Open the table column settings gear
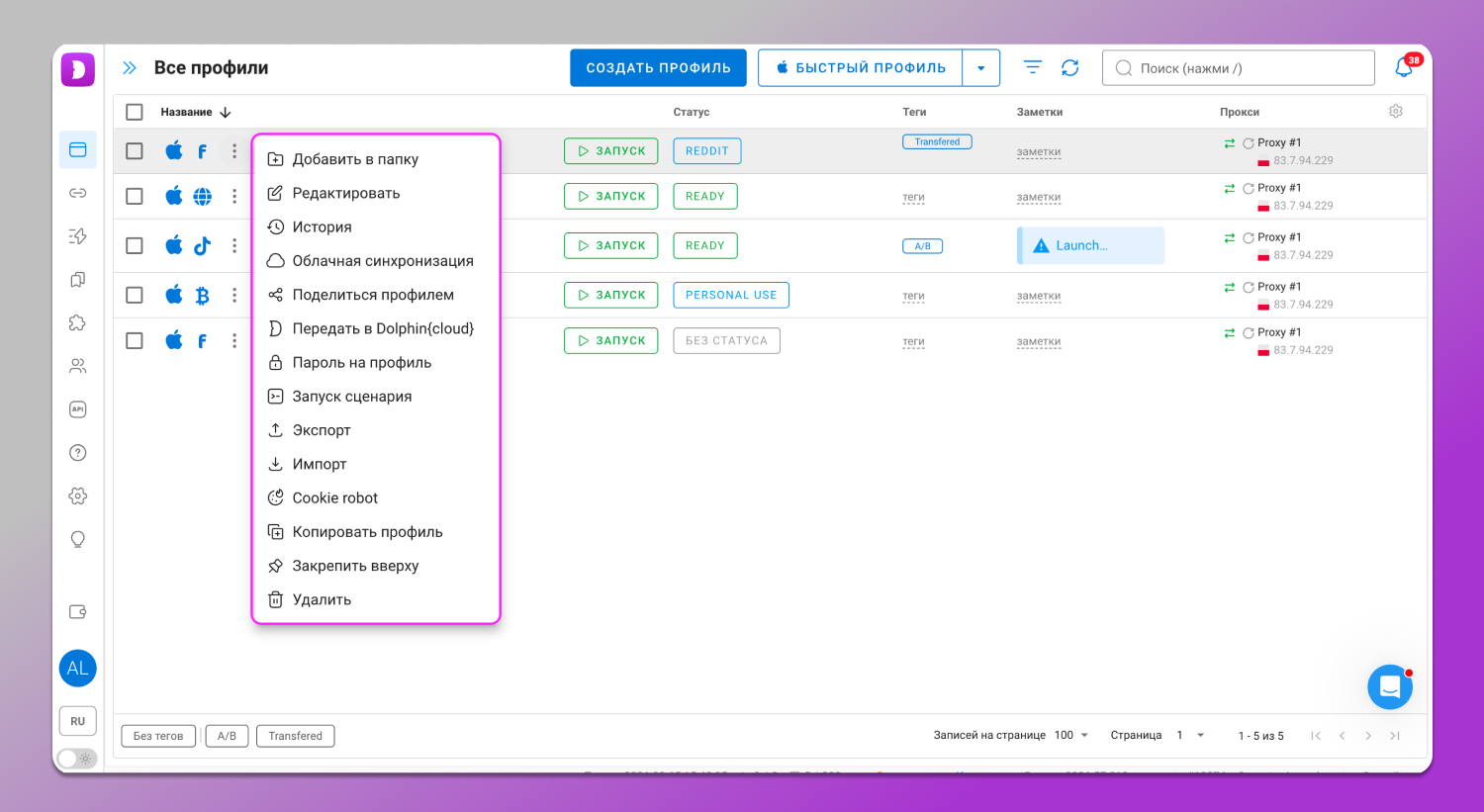This screenshot has height=812, width=1484. (1395, 112)
